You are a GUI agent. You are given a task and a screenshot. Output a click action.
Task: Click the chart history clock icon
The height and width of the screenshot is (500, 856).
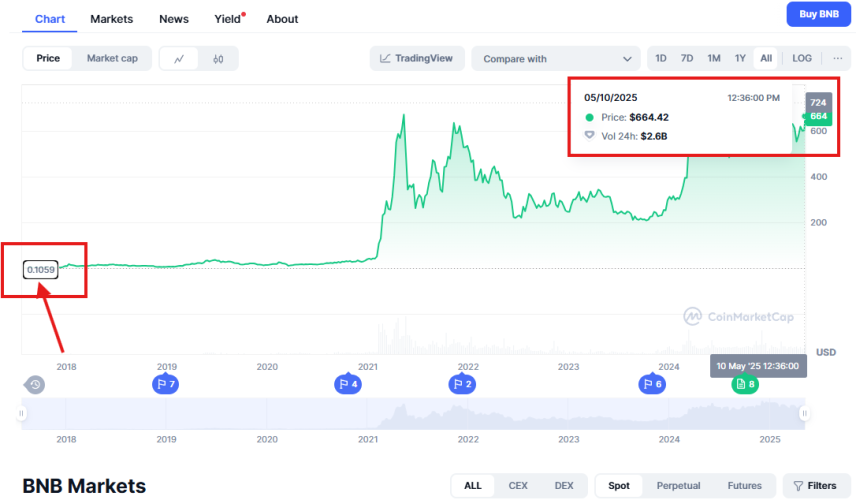click(x=35, y=385)
